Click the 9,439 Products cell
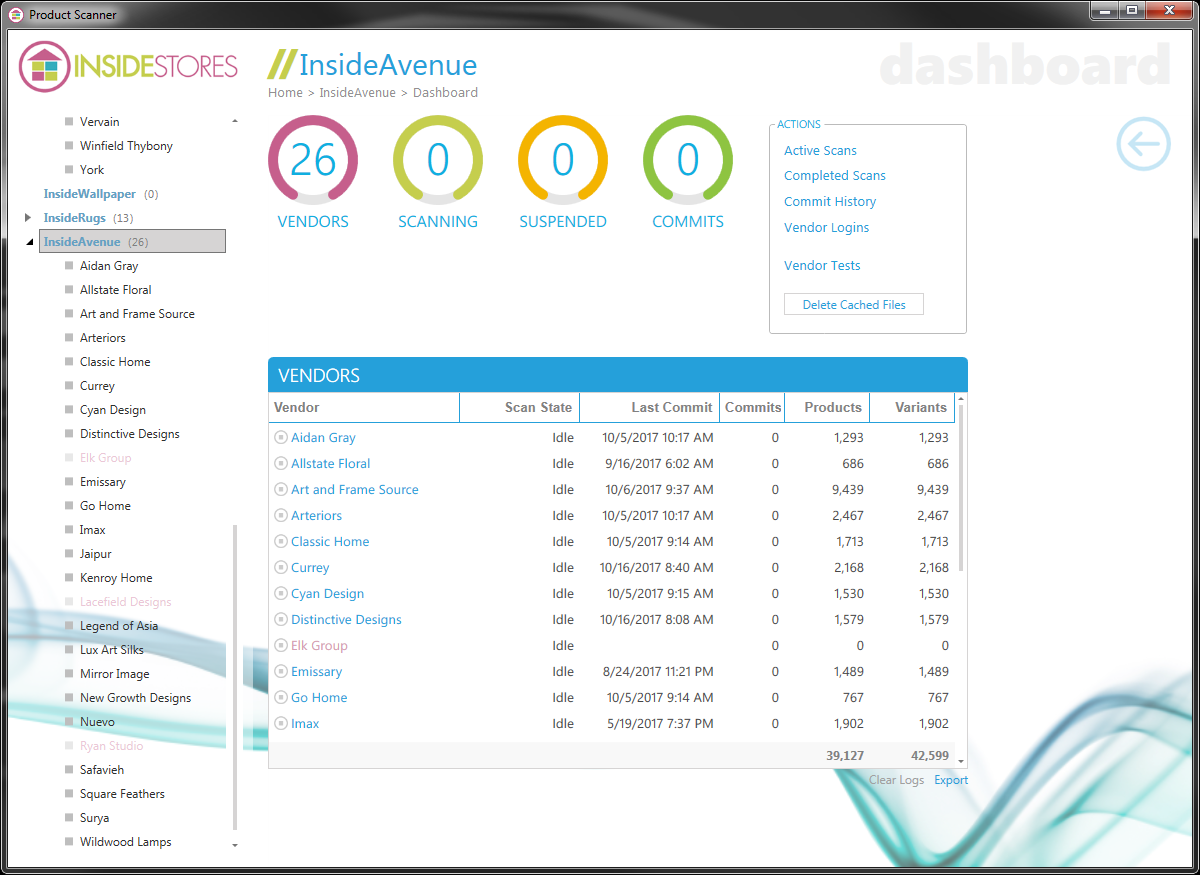This screenshot has height=875, width=1200. tap(847, 490)
